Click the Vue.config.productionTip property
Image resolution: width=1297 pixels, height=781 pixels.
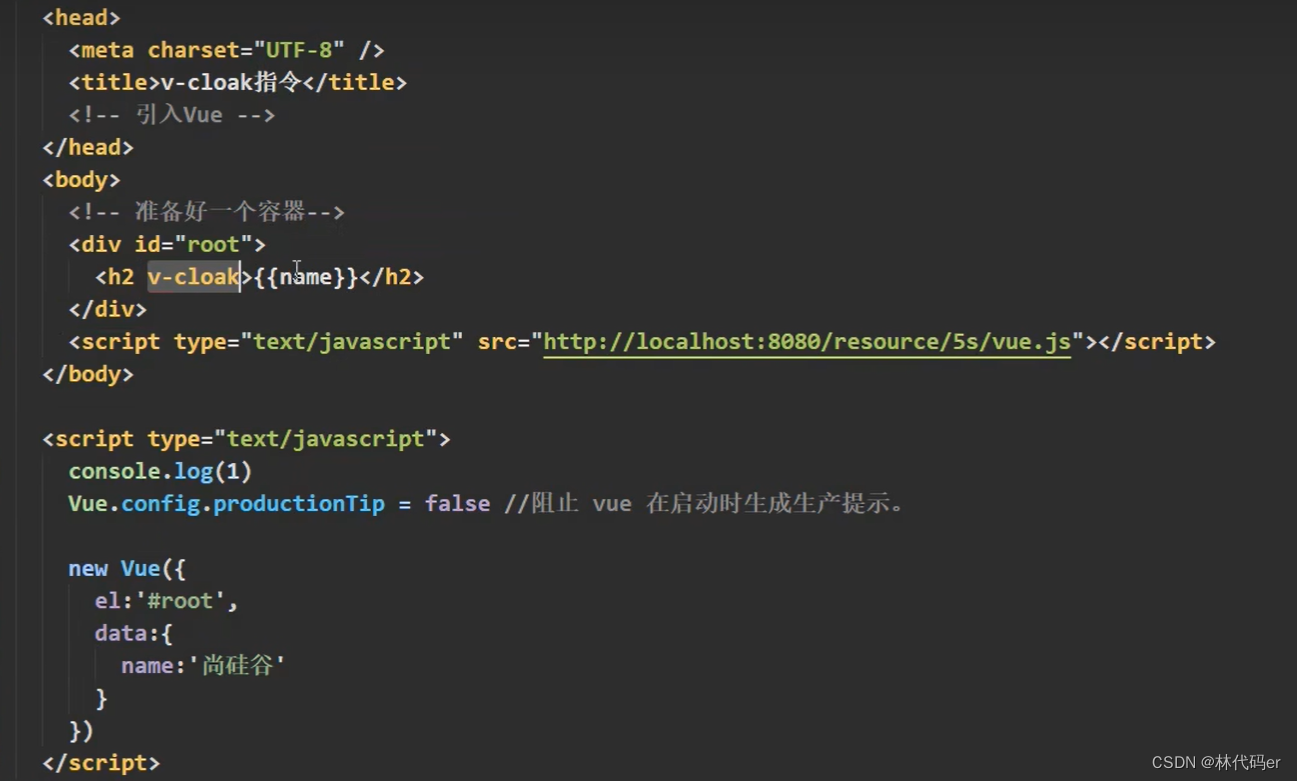tap(225, 503)
